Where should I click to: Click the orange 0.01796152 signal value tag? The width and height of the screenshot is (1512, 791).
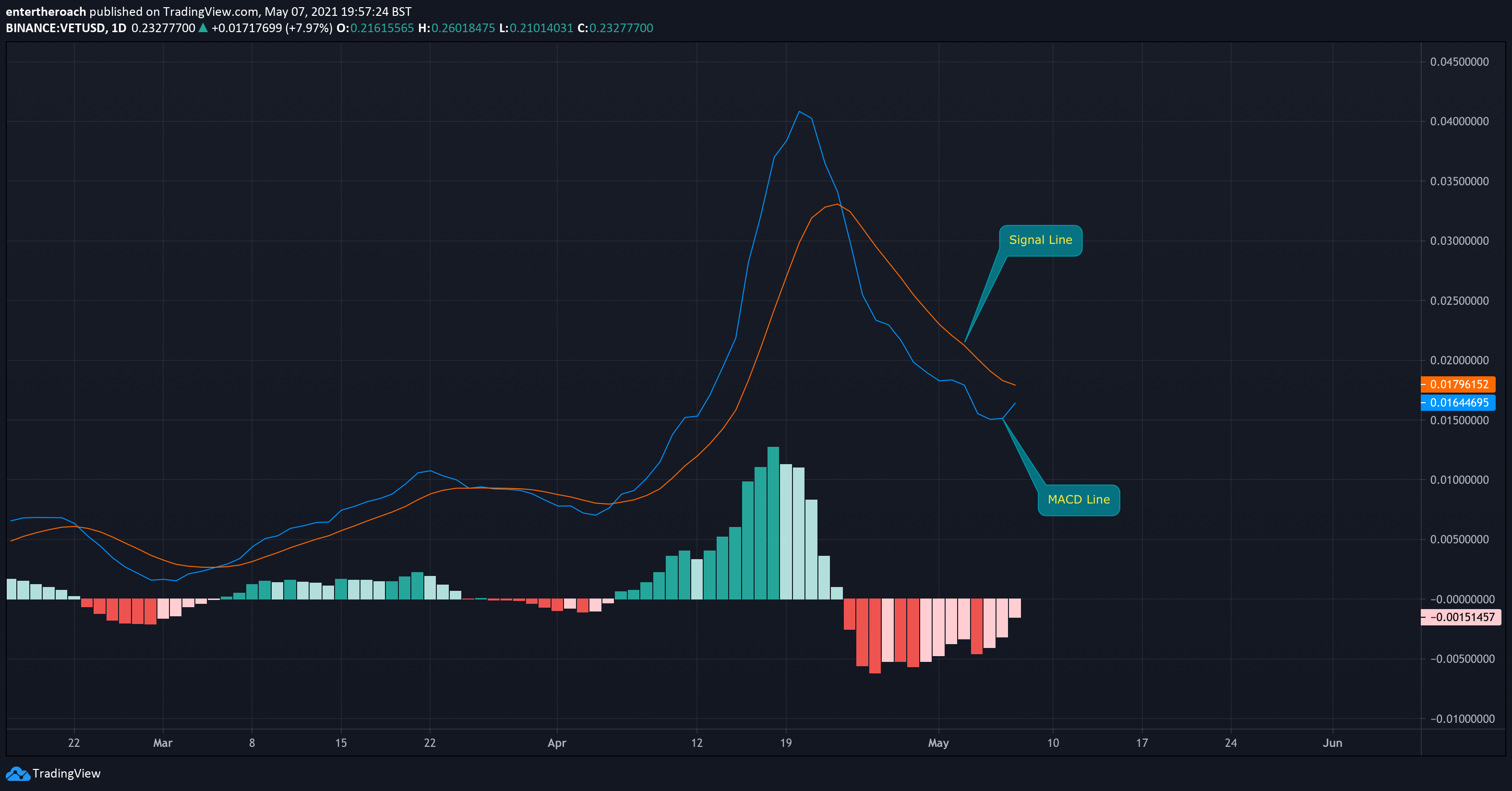(1458, 384)
